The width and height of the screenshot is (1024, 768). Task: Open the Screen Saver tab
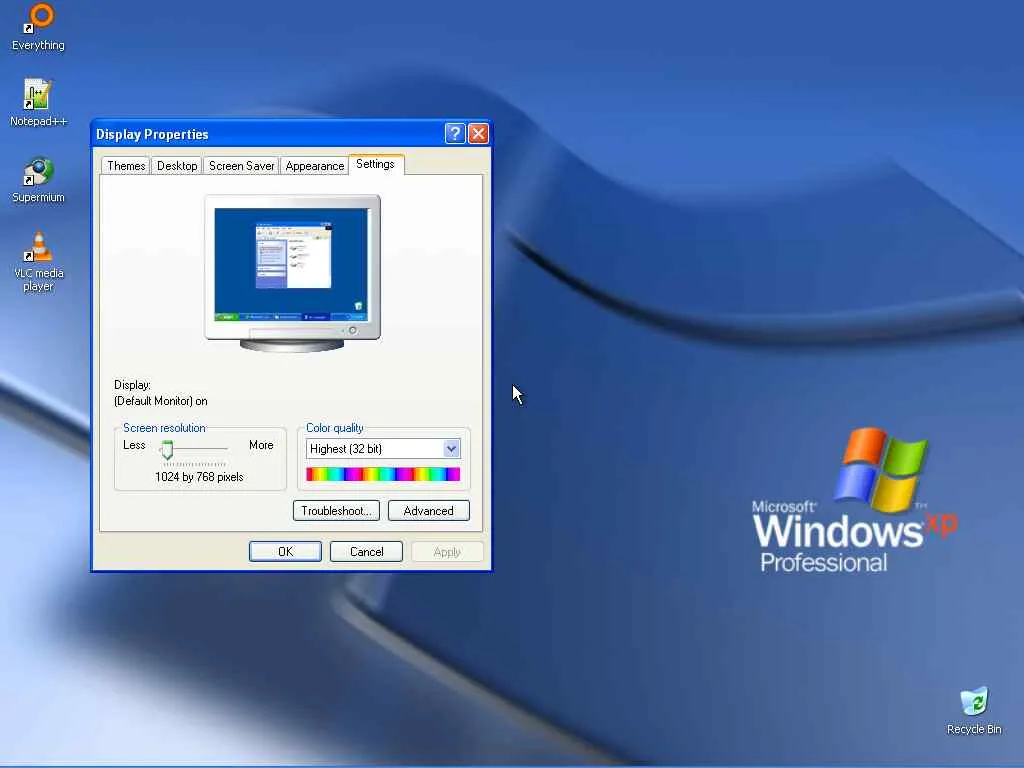coord(242,166)
